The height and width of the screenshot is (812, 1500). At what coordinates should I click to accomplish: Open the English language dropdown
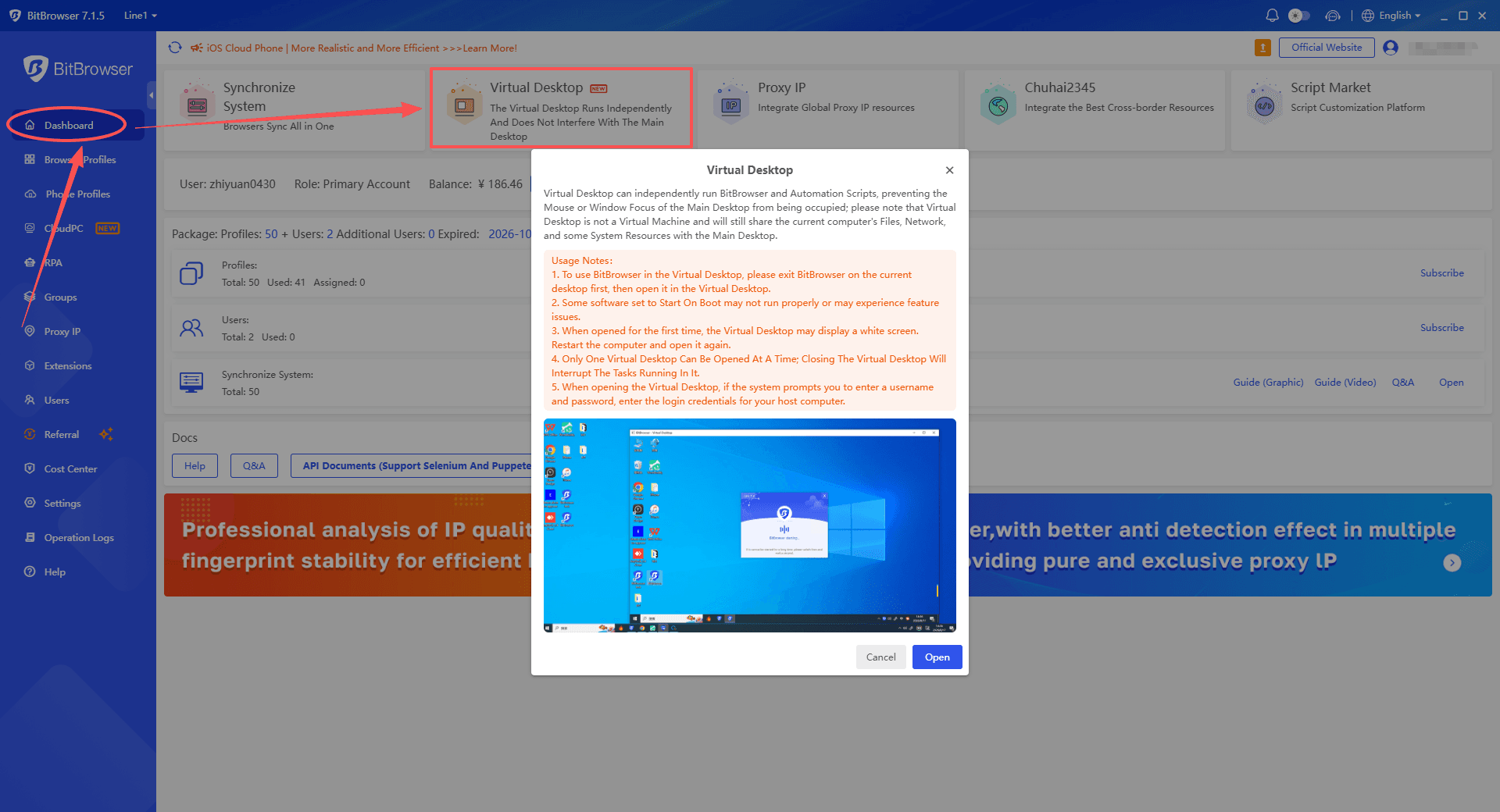(1391, 16)
